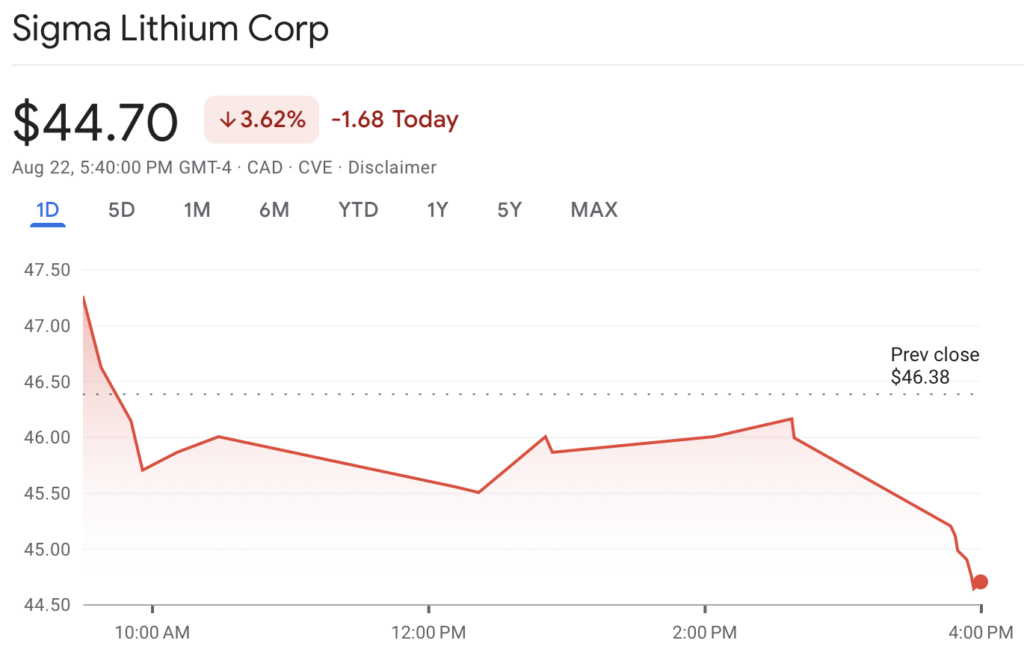Select the 1D time range tab
Screen dimensions: 1024x664
(x=48, y=210)
